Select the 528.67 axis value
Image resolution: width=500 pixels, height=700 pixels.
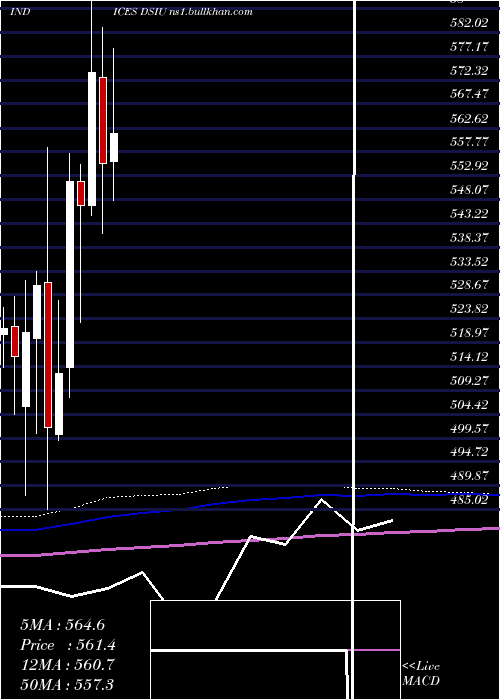point(468,285)
